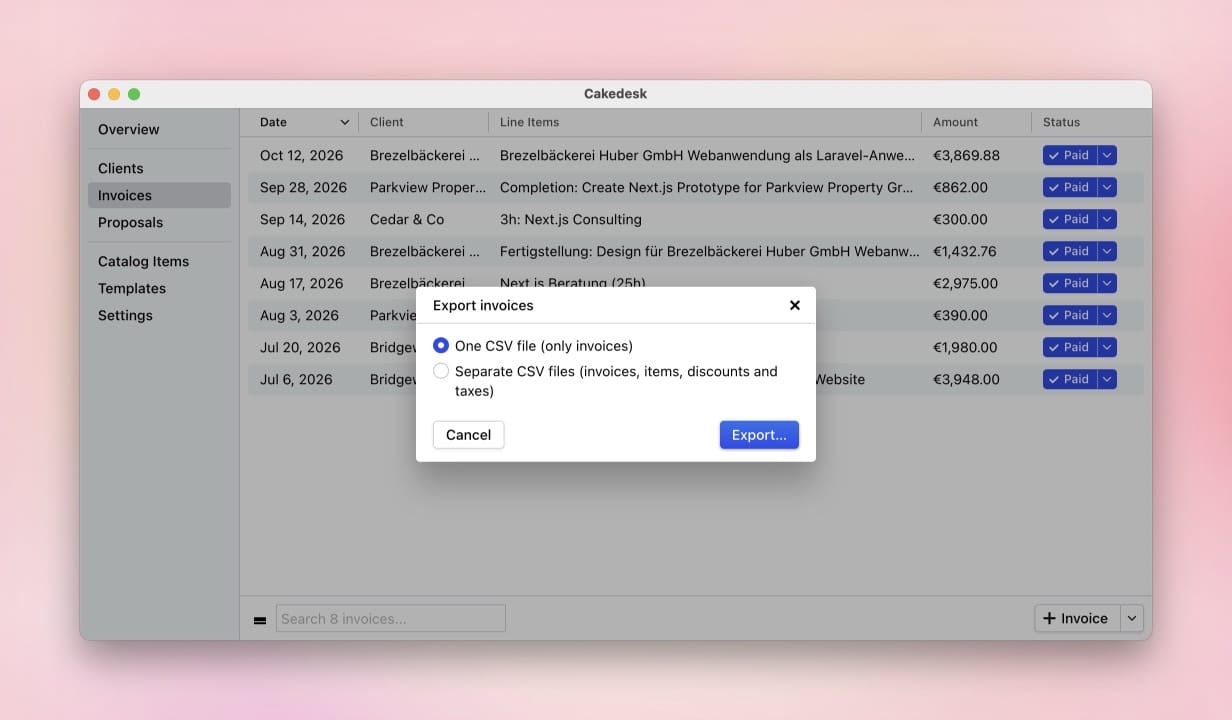The image size is (1232, 720).
Task: Open status dropdown arrow for €390.00 invoice
Action: 1107,315
